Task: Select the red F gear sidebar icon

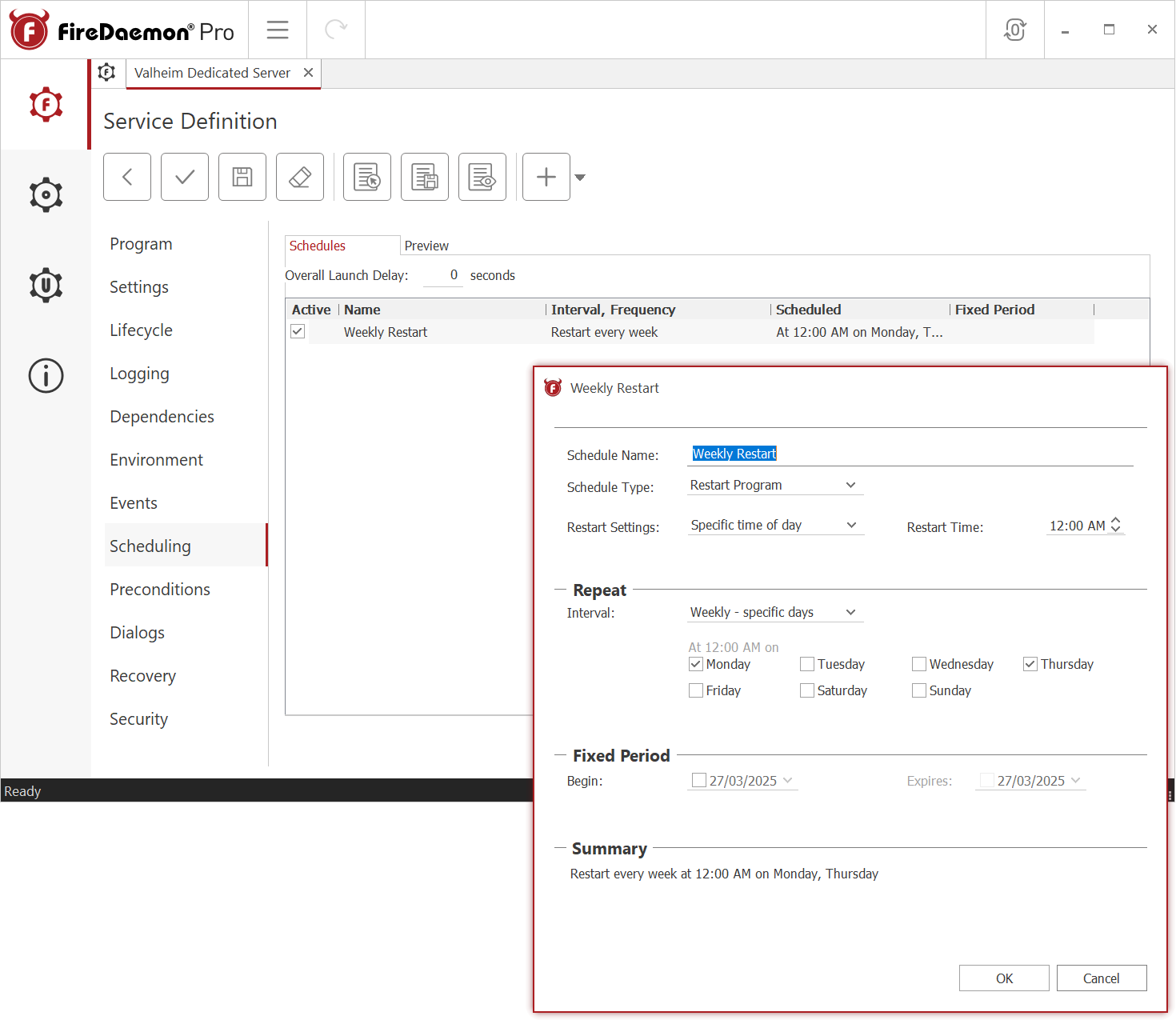Action: click(x=46, y=104)
